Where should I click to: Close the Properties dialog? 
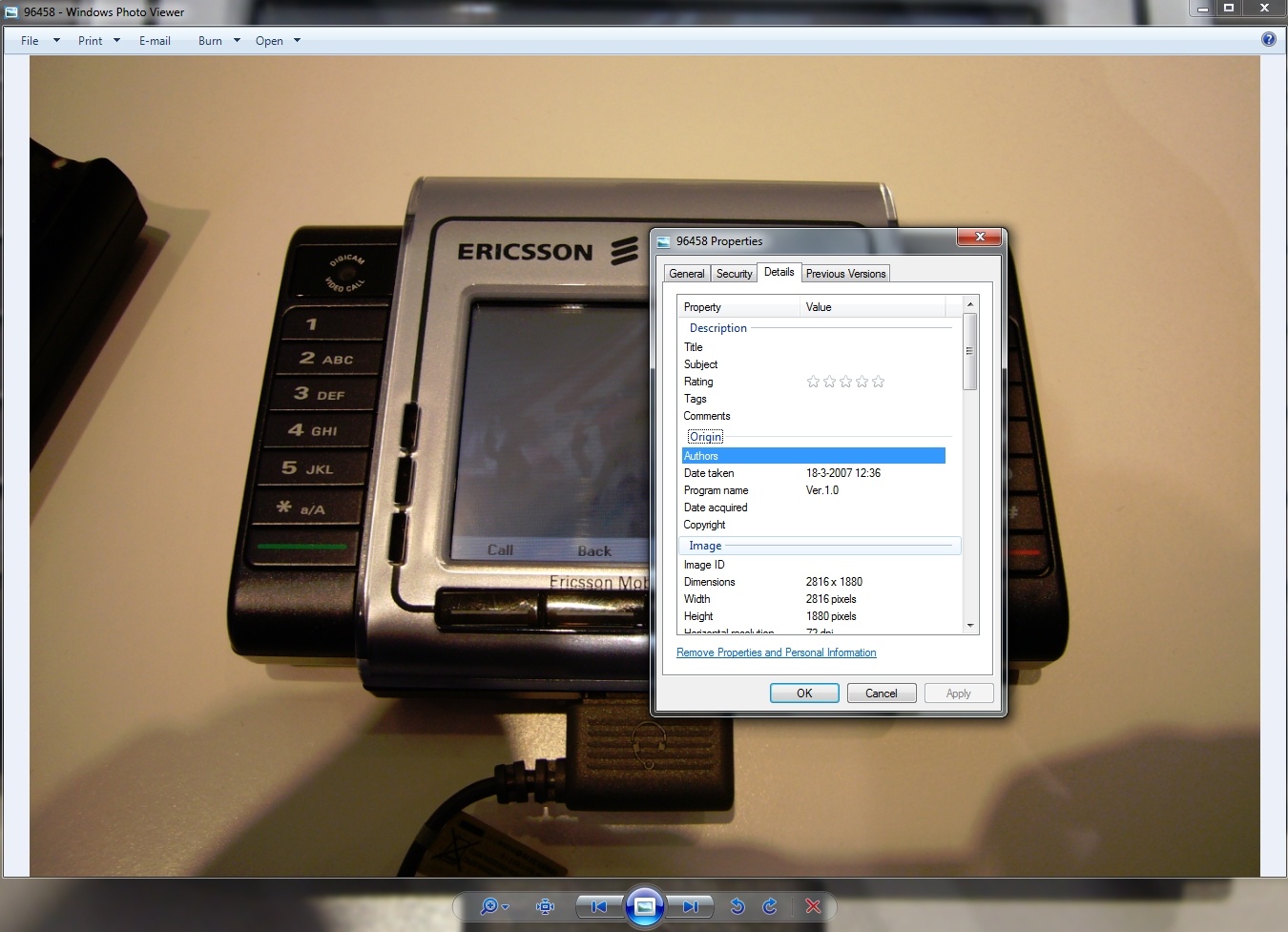coord(979,237)
